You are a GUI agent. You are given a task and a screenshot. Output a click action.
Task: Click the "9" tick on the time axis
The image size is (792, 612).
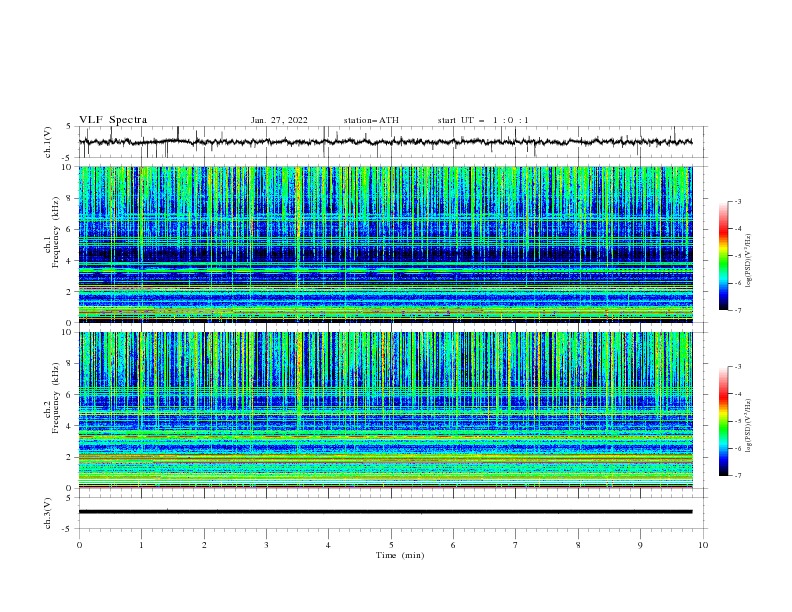640,545
